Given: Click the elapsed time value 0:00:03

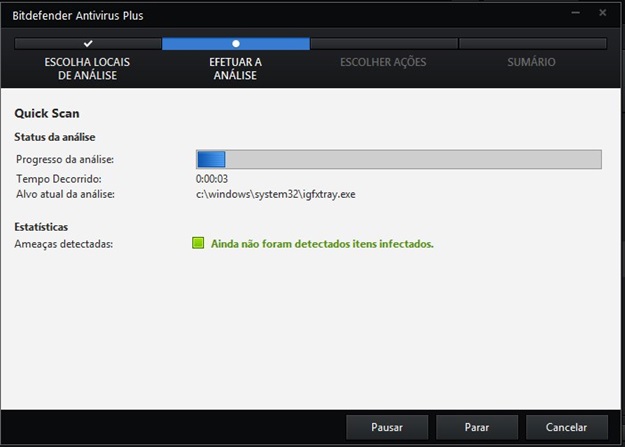Looking at the screenshot, I should pyautogui.click(x=212, y=179).
